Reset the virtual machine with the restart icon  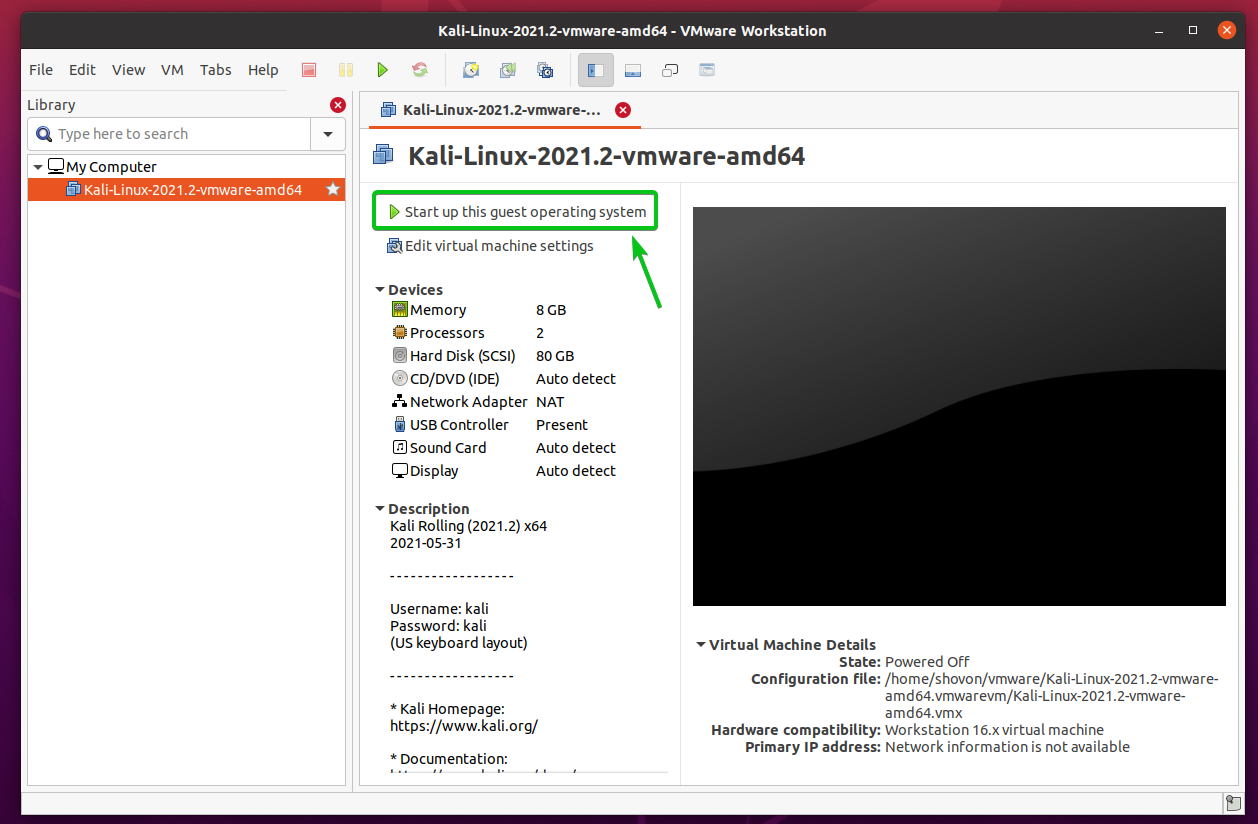tap(420, 70)
